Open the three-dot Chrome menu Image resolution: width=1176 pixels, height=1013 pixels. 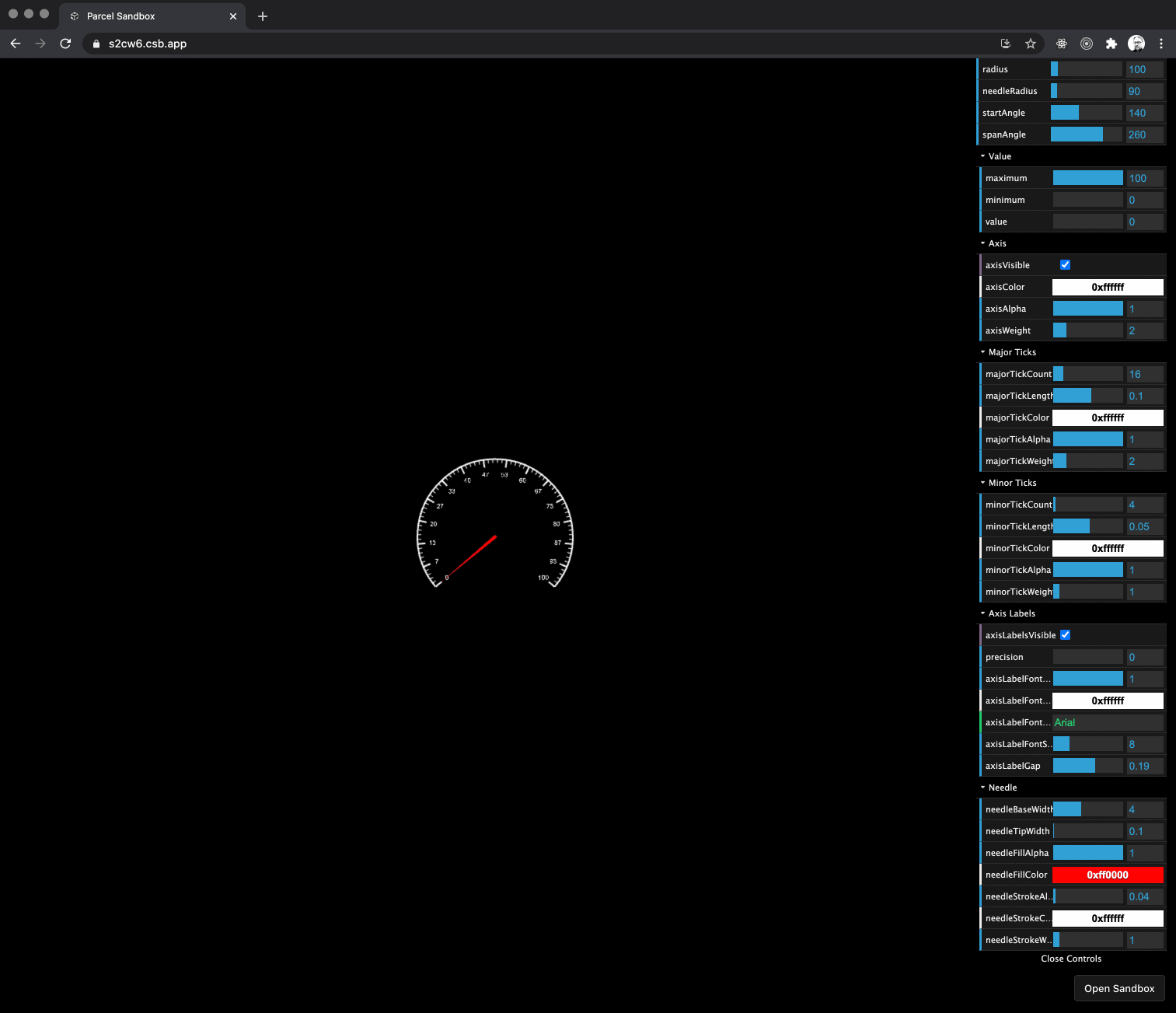coord(1161,44)
